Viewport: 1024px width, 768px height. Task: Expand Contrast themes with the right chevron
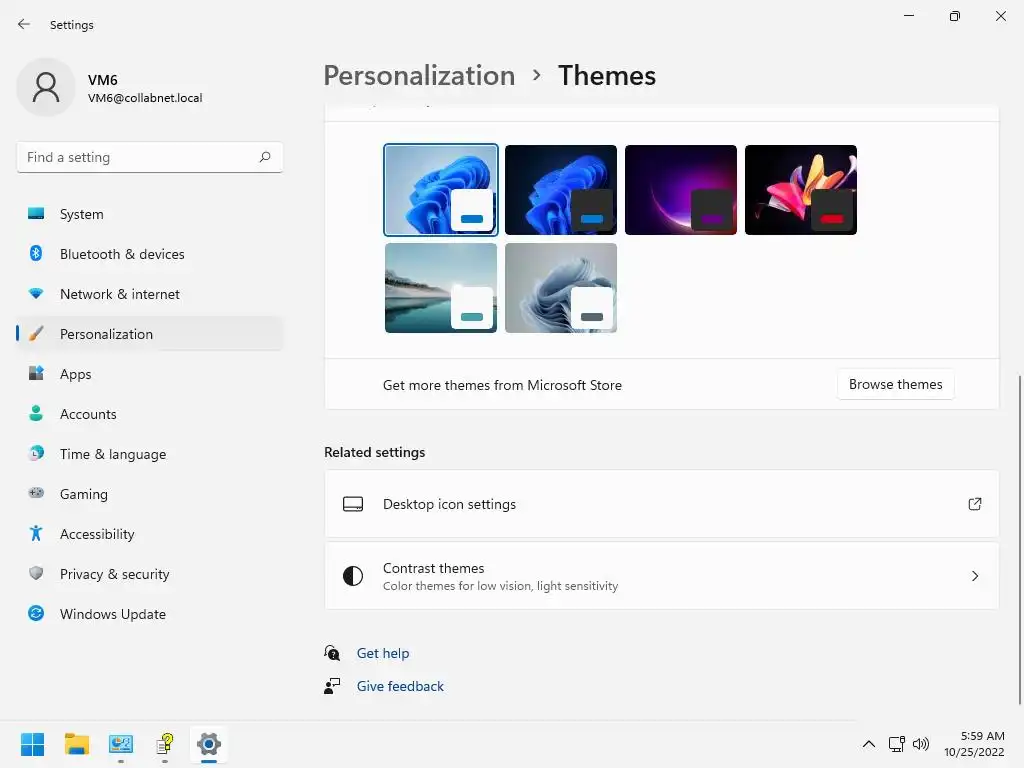pos(974,576)
